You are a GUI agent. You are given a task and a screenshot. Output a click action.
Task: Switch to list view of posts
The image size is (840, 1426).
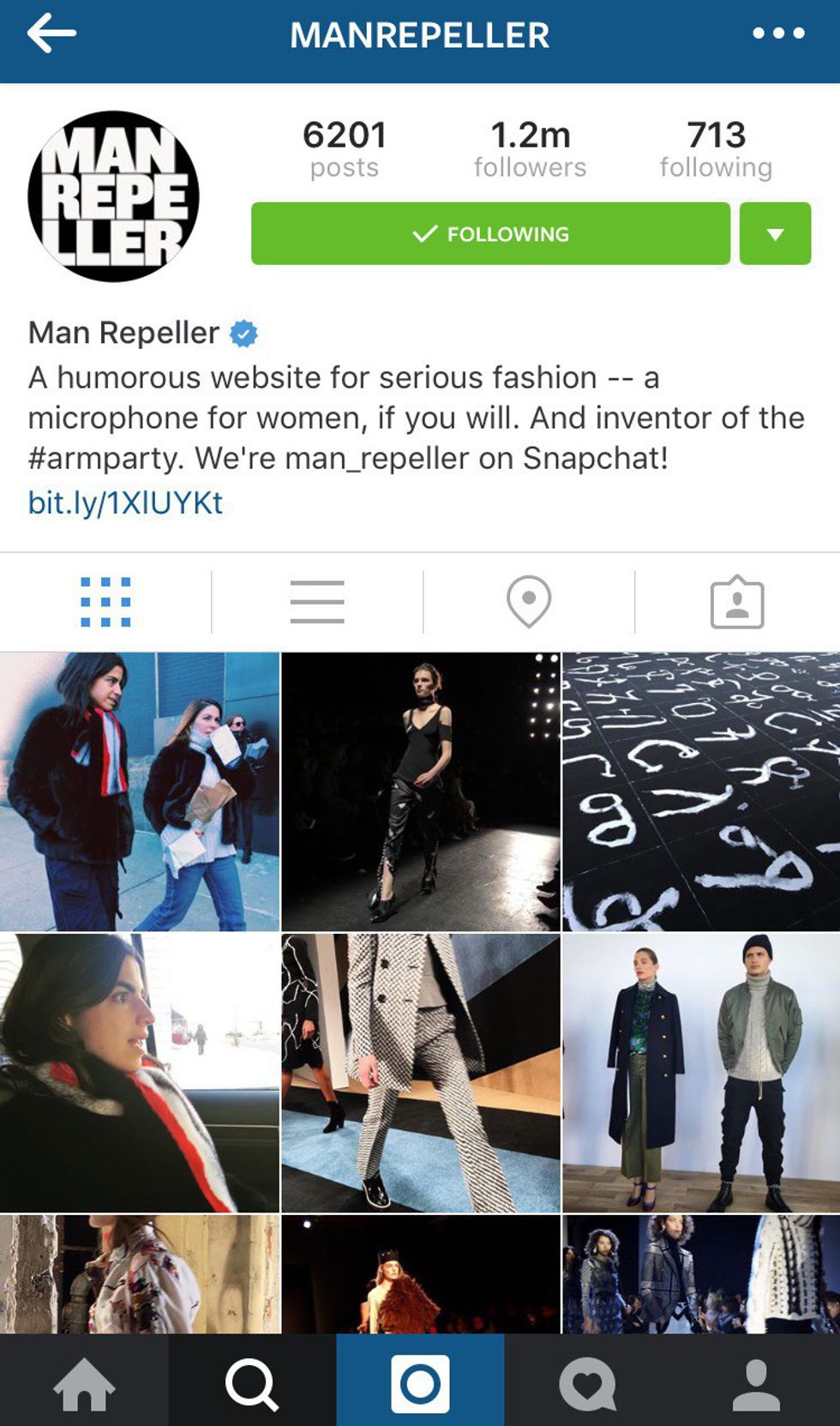(x=317, y=602)
